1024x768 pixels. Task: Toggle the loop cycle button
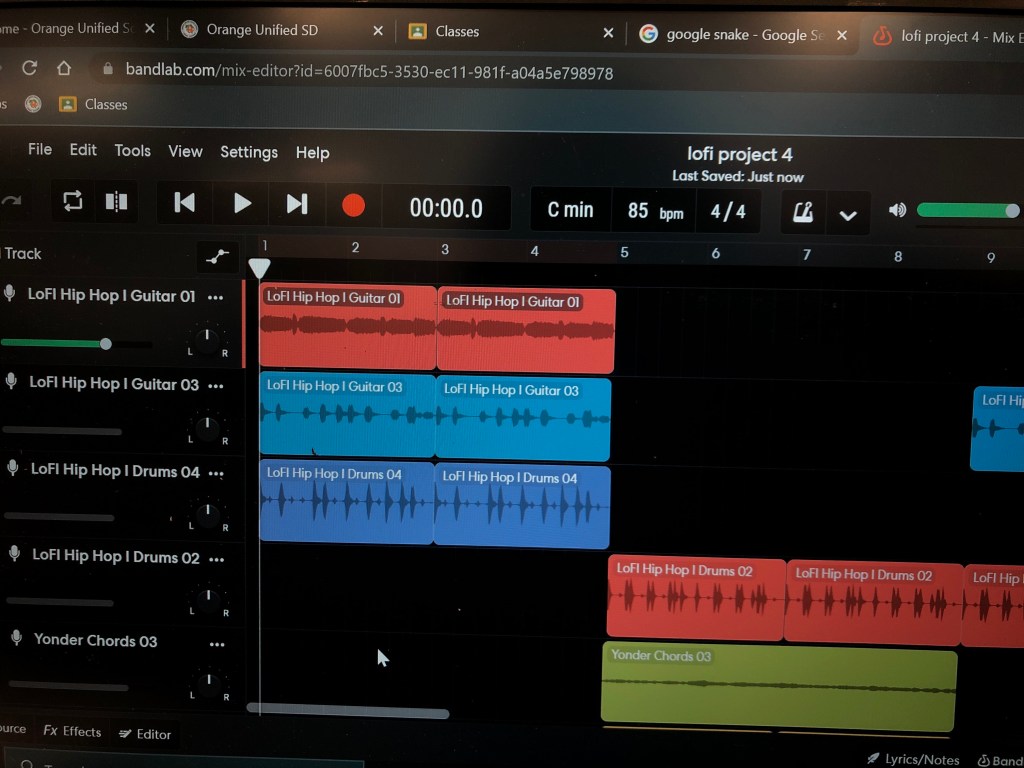tap(73, 201)
